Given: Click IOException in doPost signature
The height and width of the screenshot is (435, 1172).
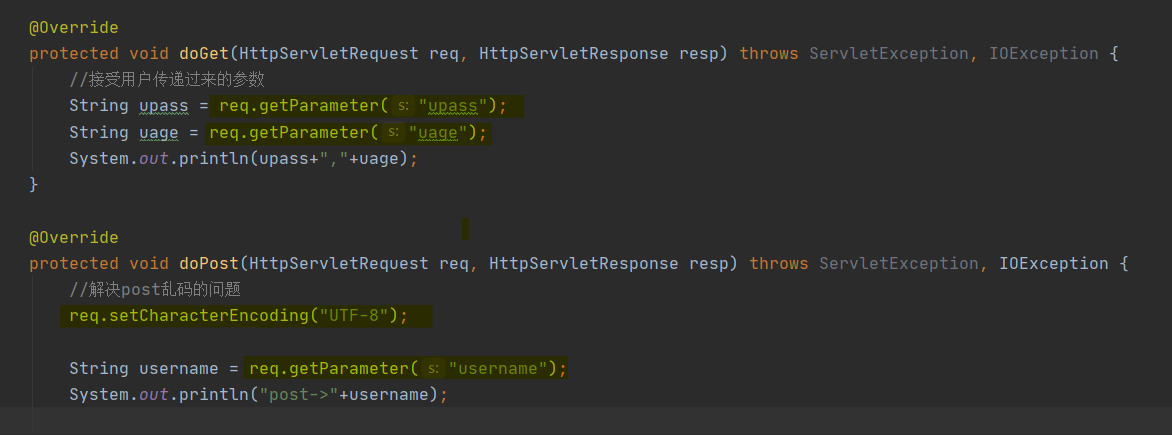Looking at the screenshot, I should pyautogui.click(x=1054, y=264).
